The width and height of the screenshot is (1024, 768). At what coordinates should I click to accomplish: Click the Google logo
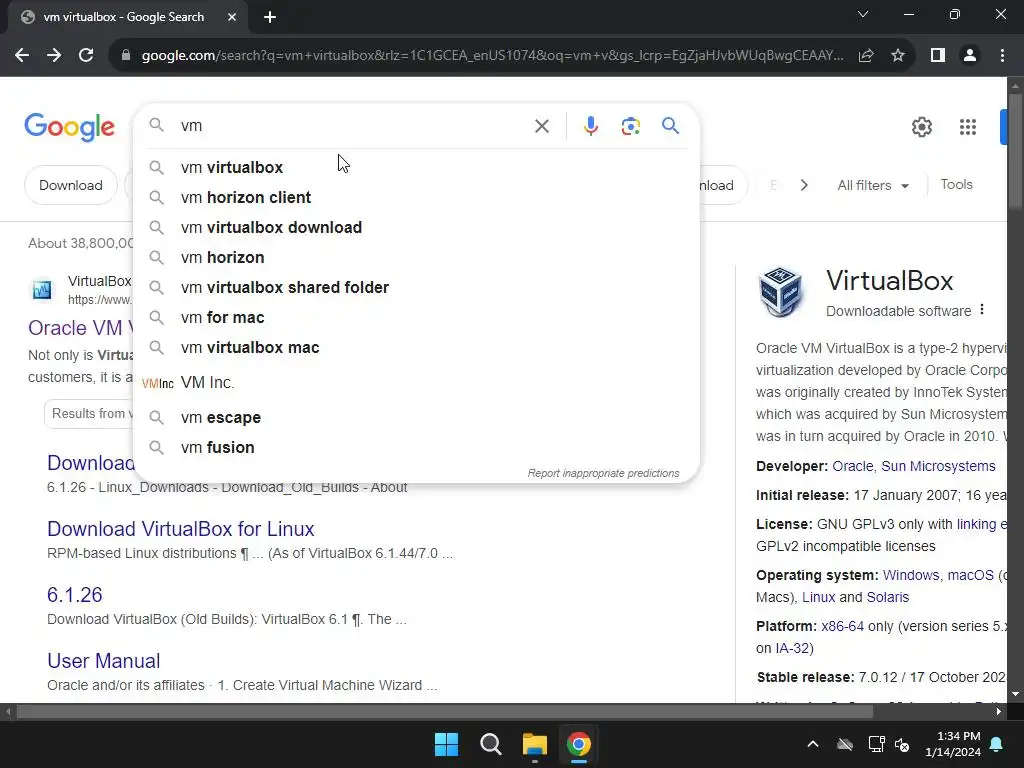click(x=69, y=127)
